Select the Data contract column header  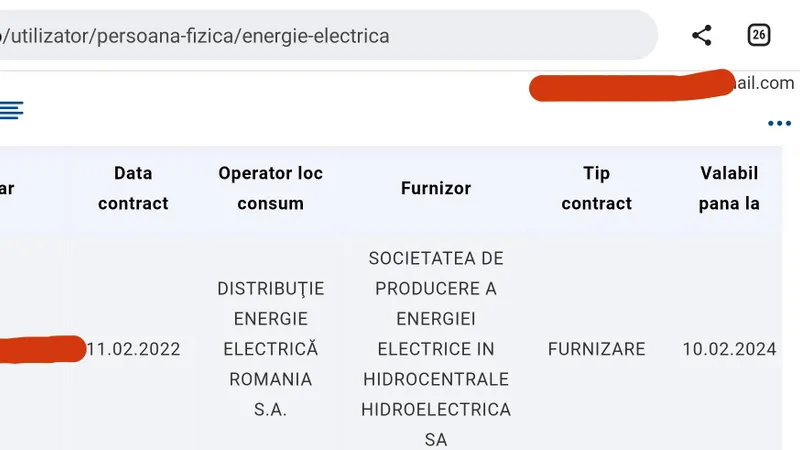point(133,188)
